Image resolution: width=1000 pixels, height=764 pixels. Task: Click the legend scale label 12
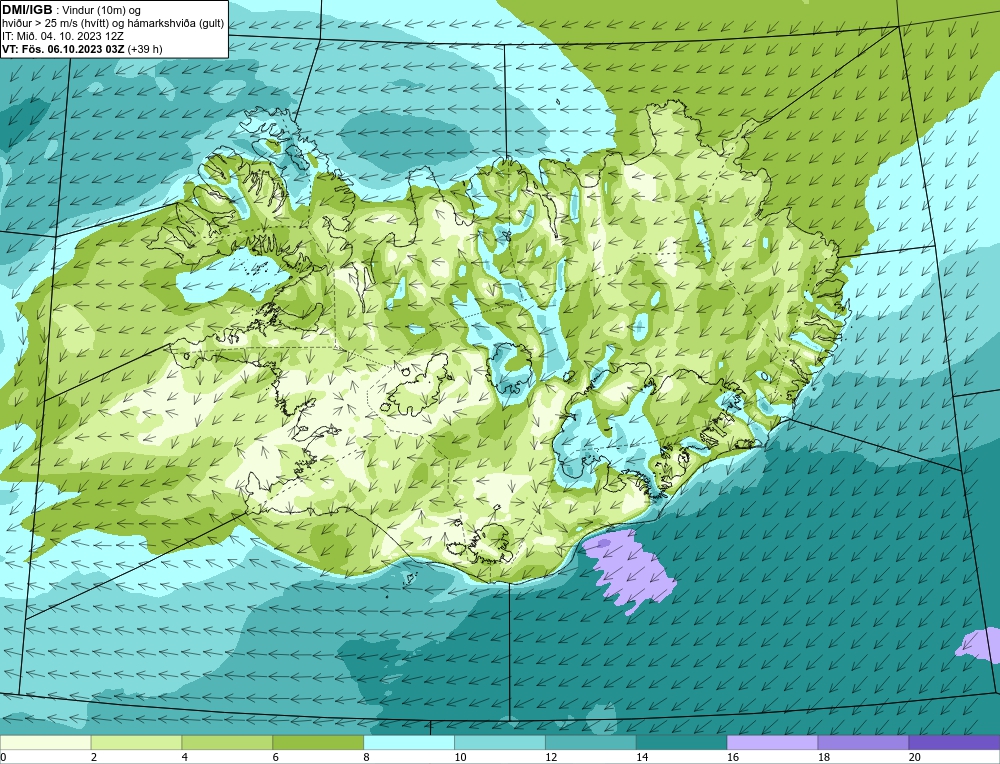coord(550,757)
